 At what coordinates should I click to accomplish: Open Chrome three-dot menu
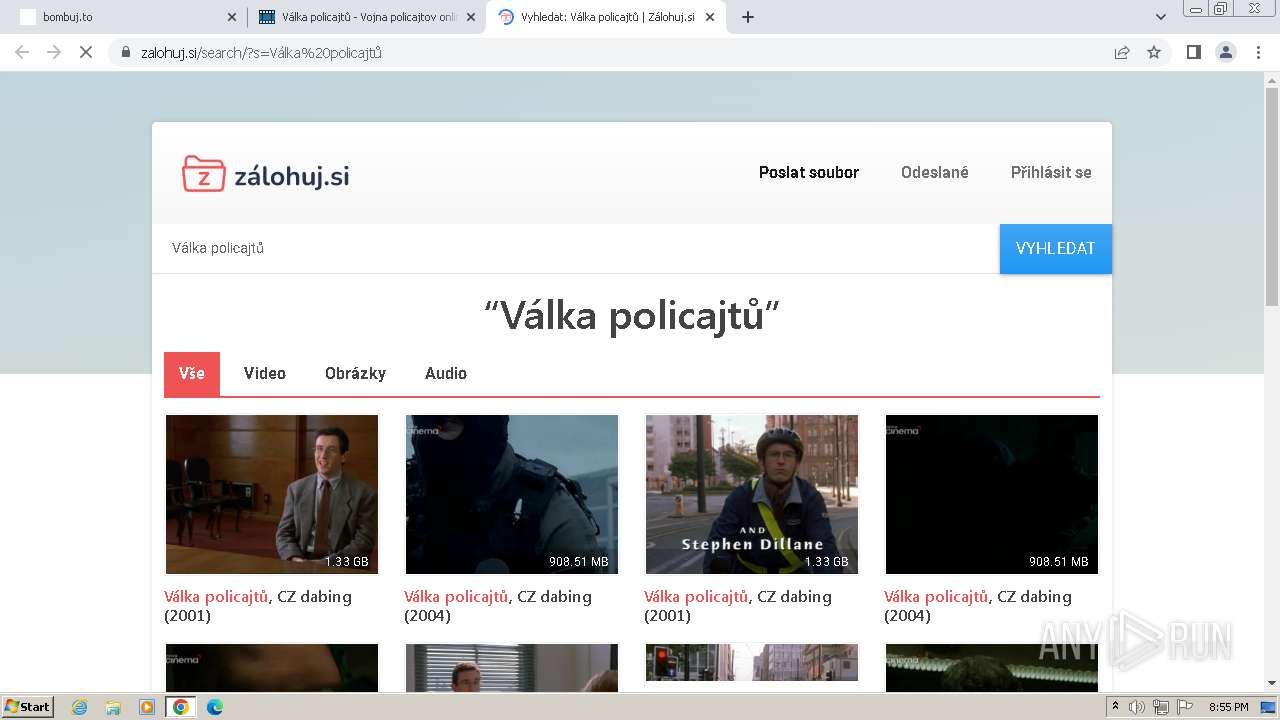pos(1258,52)
